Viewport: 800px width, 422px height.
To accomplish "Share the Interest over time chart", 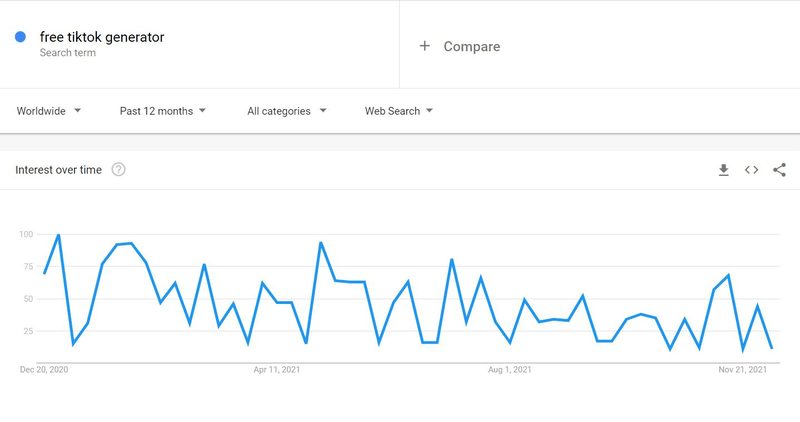I will coord(779,170).
